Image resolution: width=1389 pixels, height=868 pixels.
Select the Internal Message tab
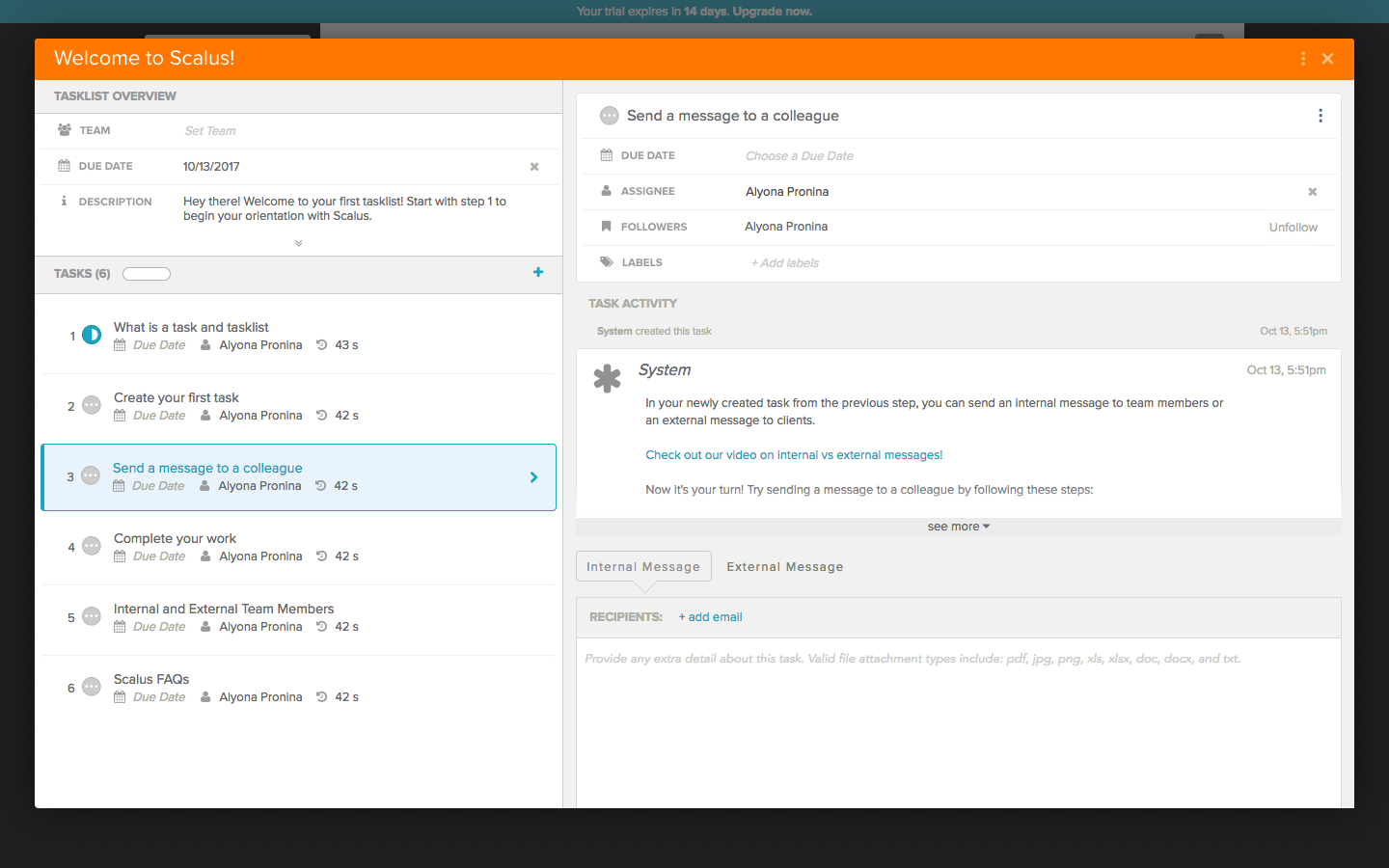tap(643, 567)
